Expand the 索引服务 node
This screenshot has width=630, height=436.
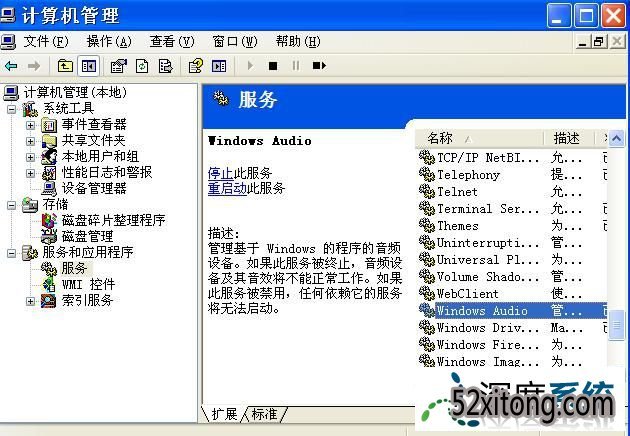[31, 301]
